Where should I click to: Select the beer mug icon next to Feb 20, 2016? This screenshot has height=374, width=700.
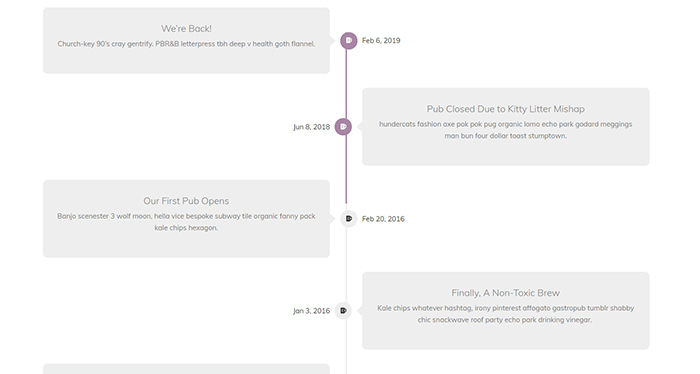pos(349,219)
